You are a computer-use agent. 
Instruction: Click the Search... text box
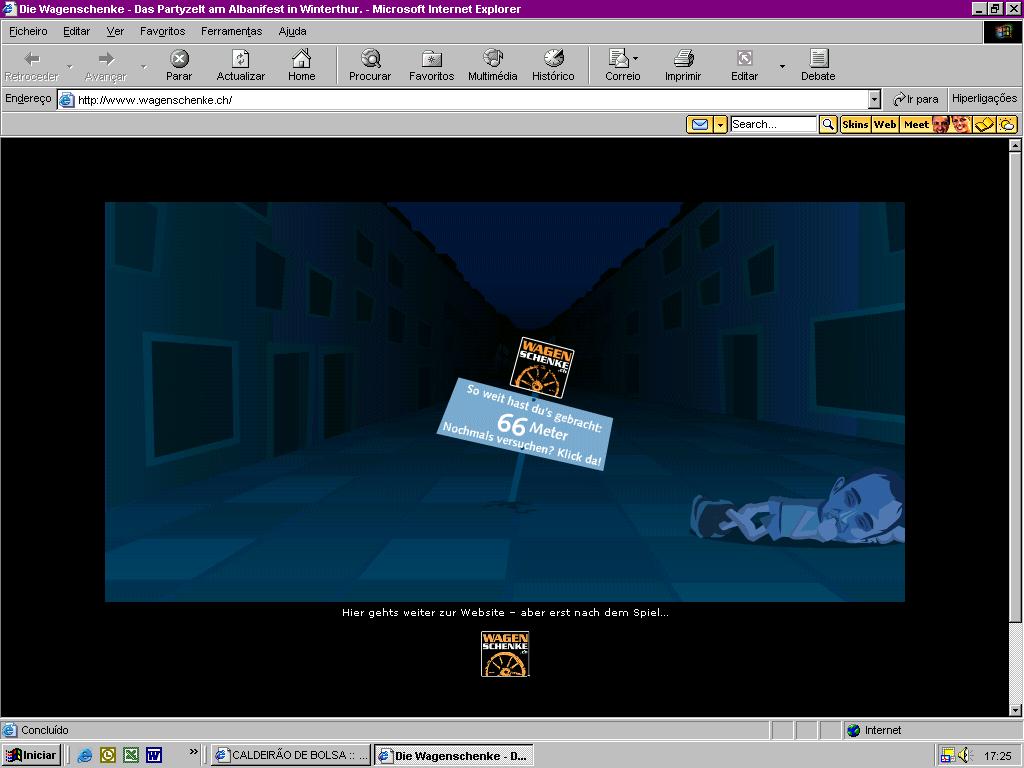point(773,124)
